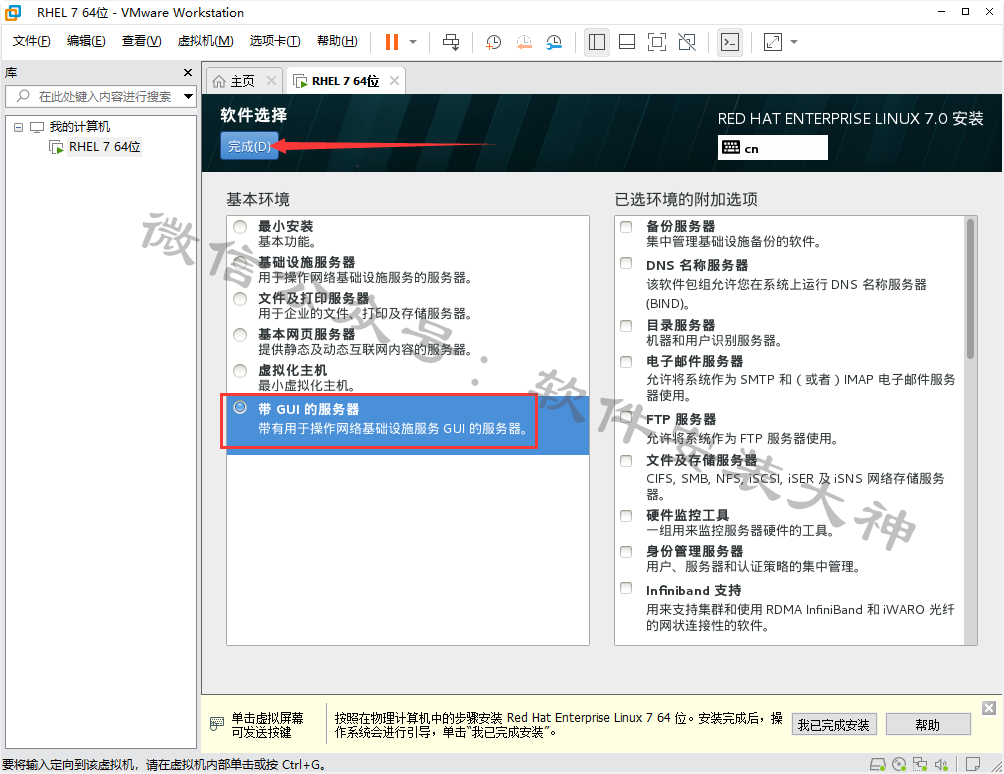Viewport: 1004px width, 774px height.
Task: Check the 备份服务器 add-on checkbox
Action: pyautogui.click(x=626, y=227)
